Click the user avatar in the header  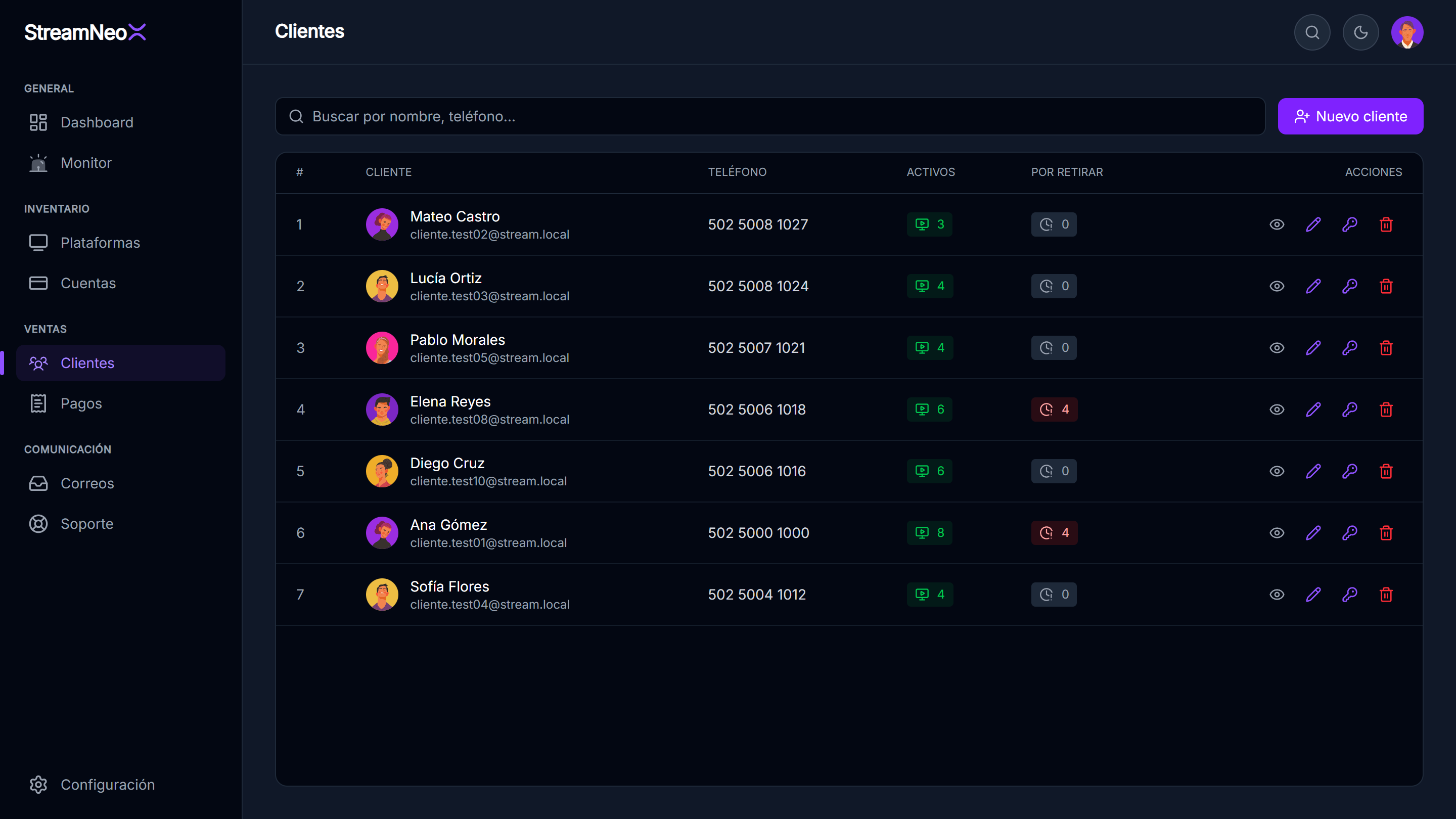coord(1407,32)
